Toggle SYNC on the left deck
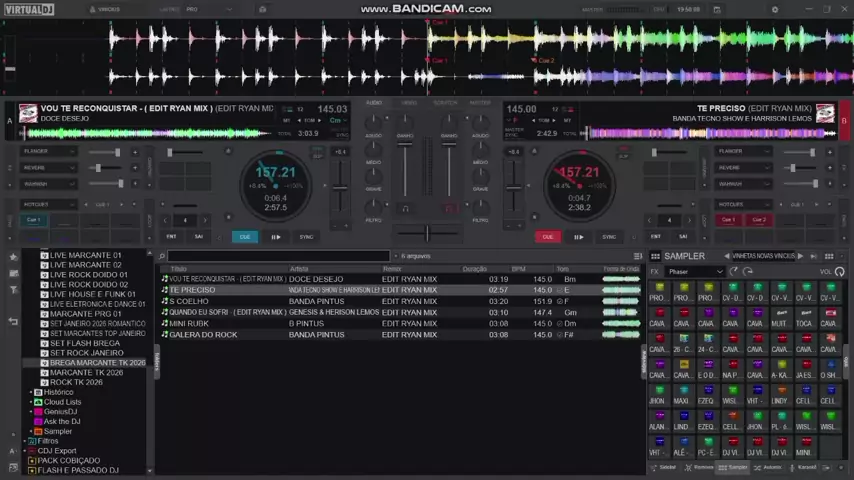This screenshot has width=854, height=480. tap(306, 237)
